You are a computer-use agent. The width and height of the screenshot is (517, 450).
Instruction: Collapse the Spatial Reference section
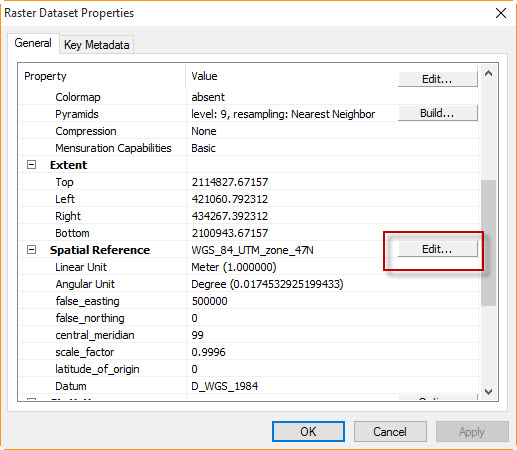pos(31,250)
